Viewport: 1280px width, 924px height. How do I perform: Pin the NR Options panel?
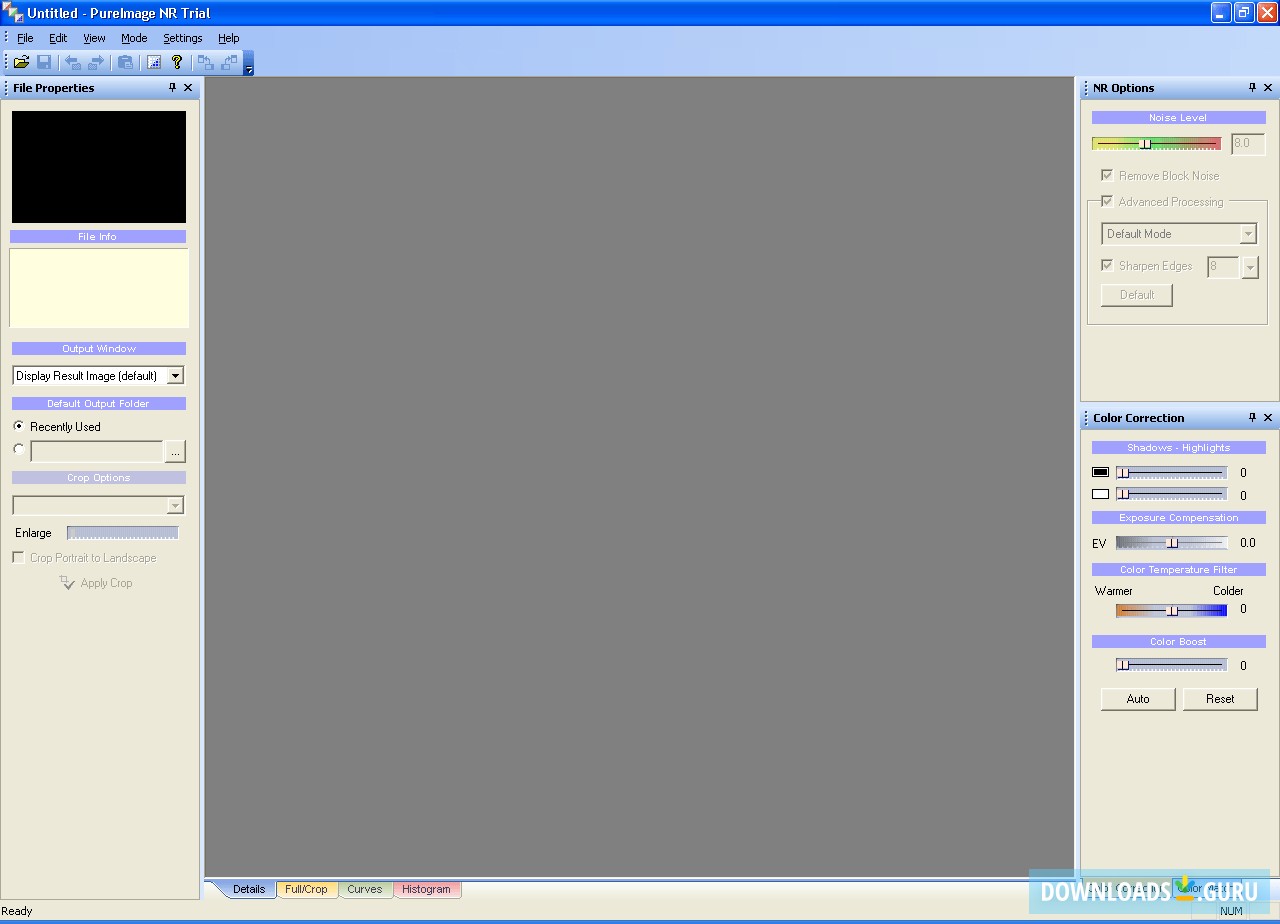(1252, 88)
